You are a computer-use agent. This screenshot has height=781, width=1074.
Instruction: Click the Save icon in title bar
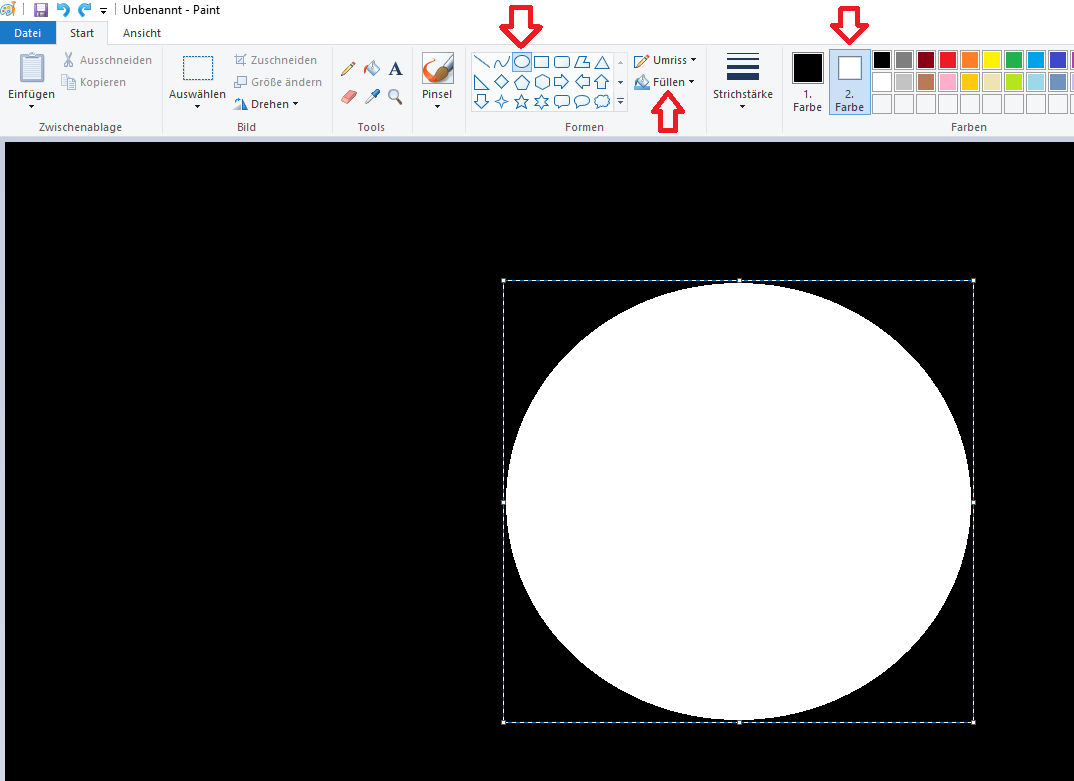click(41, 10)
